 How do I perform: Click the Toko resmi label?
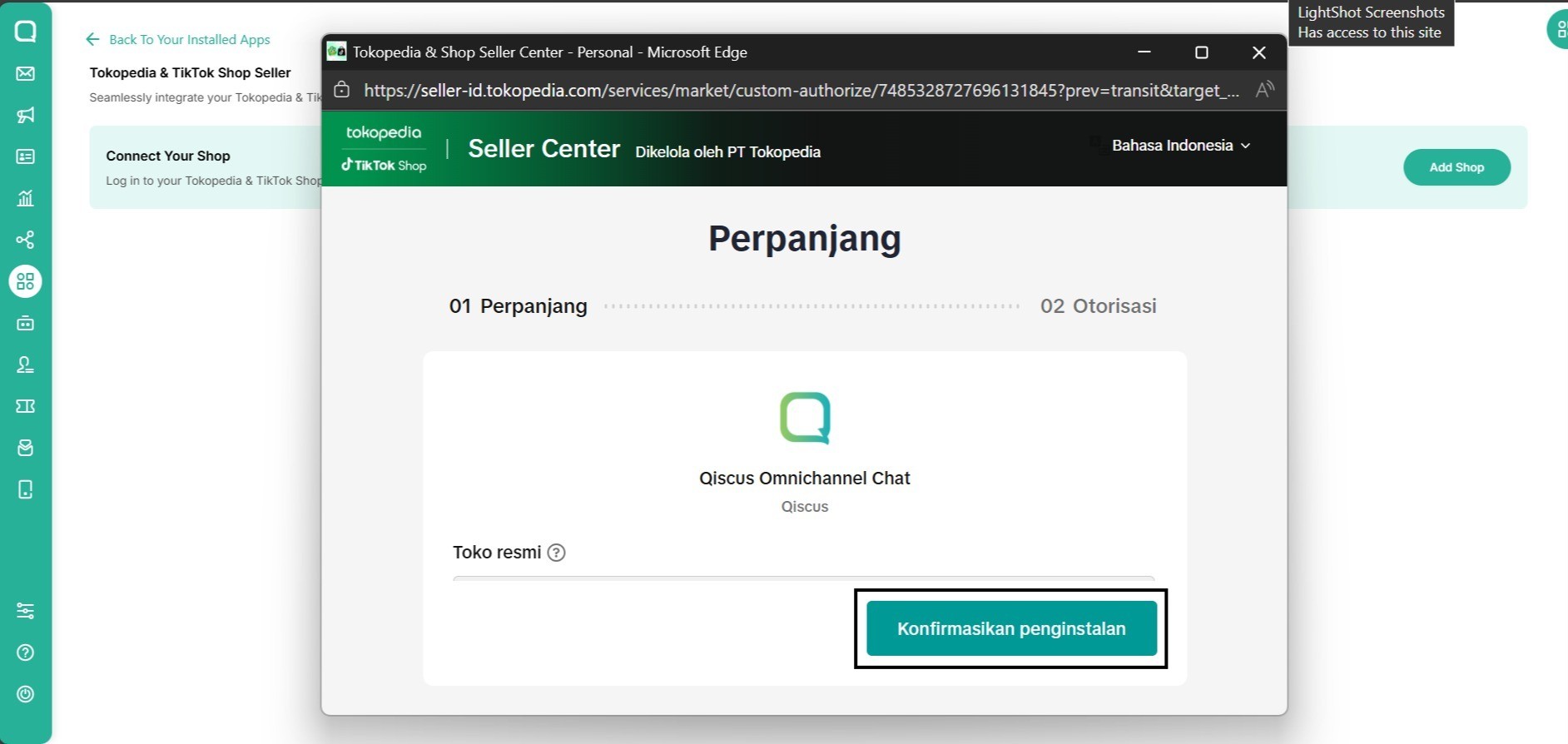497,553
